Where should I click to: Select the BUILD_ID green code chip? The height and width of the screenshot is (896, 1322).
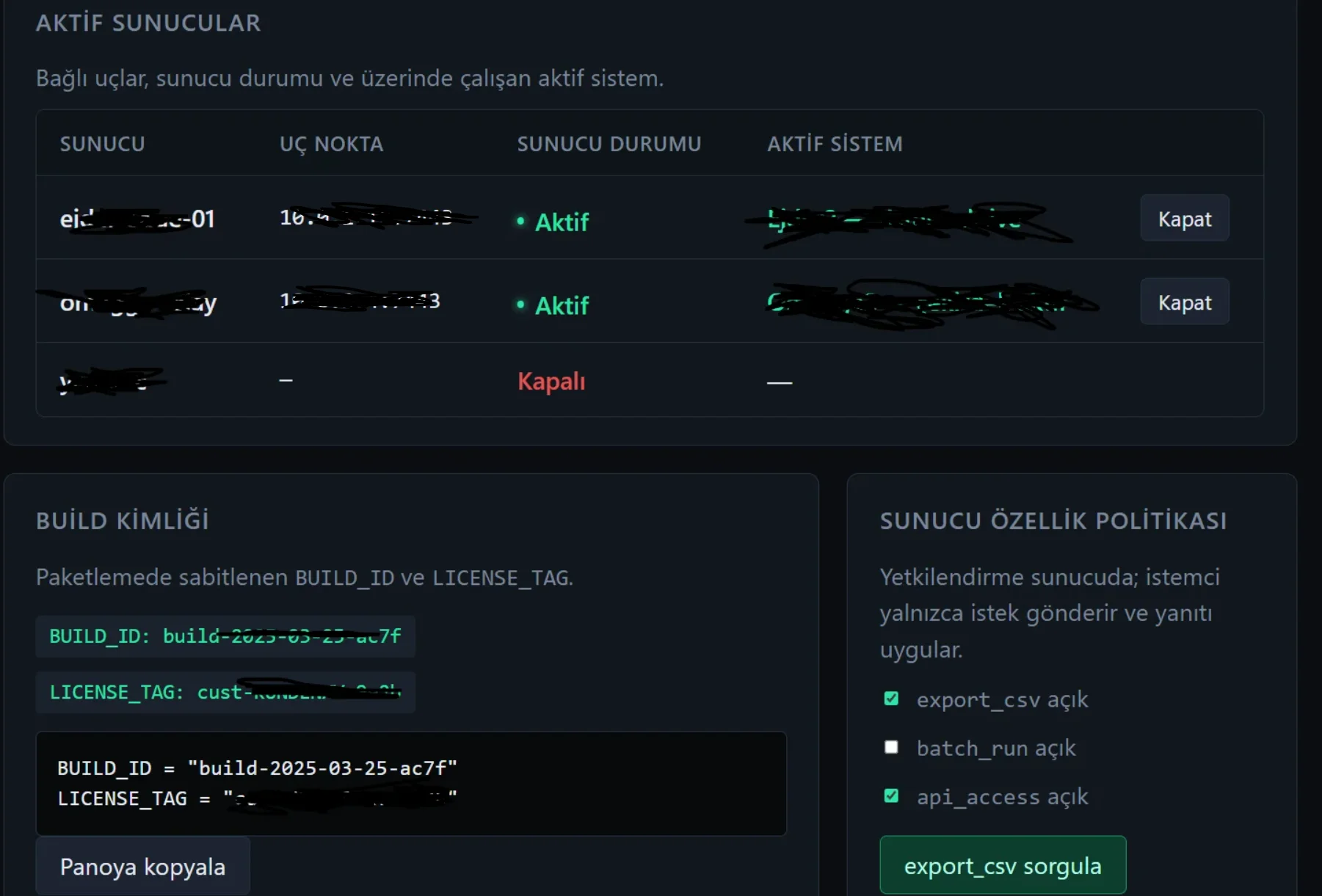click(225, 636)
